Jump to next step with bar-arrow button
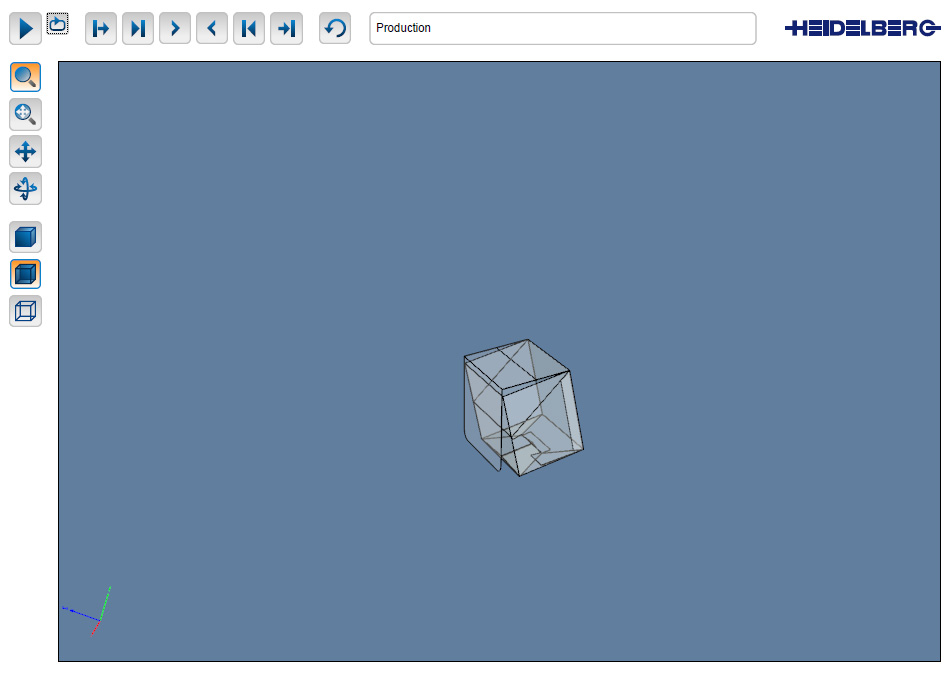Image resolution: width=950 pixels, height=676 pixels. [x=101, y=28]
